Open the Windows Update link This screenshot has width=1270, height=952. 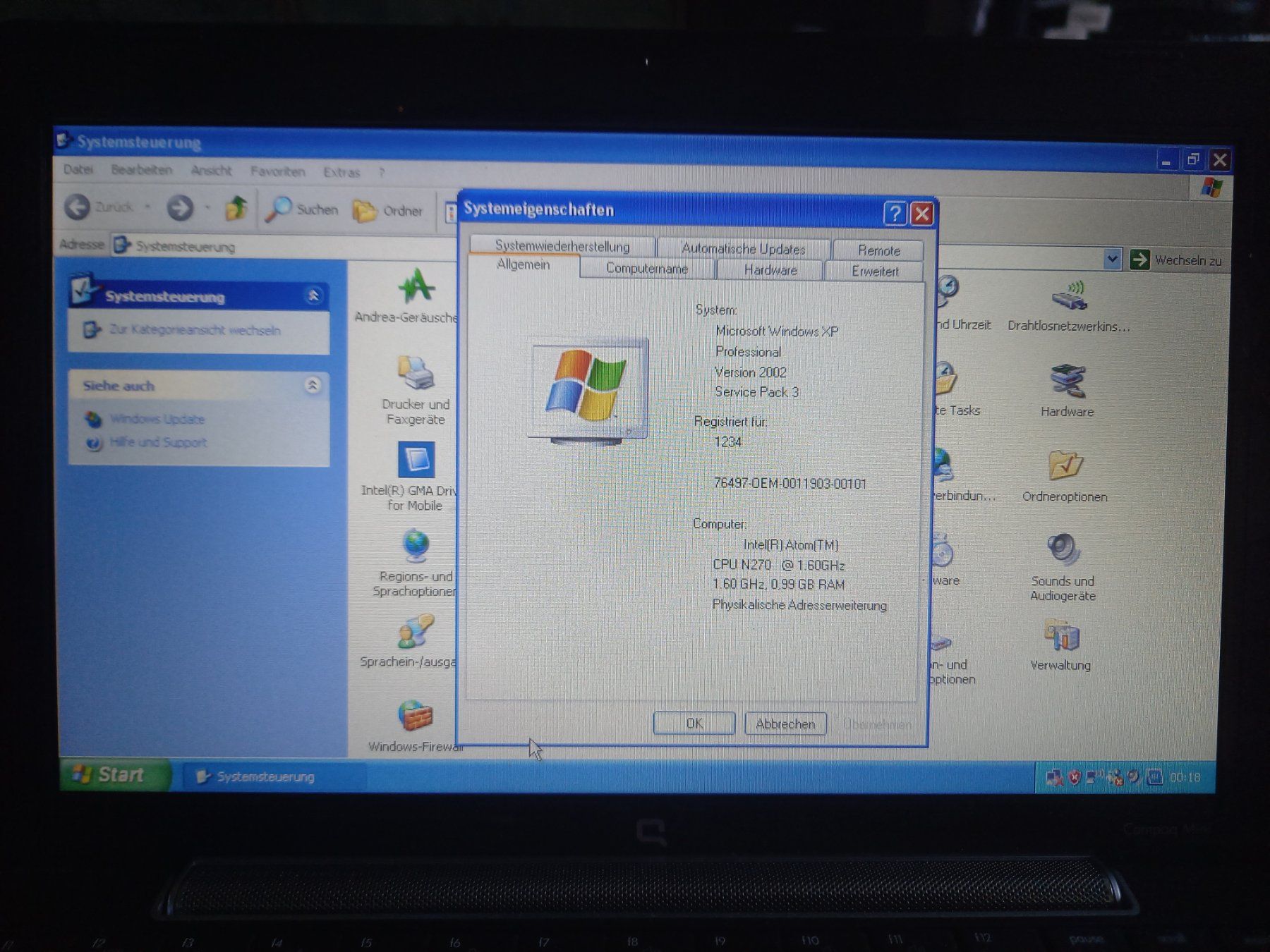(x=157, y=419)
